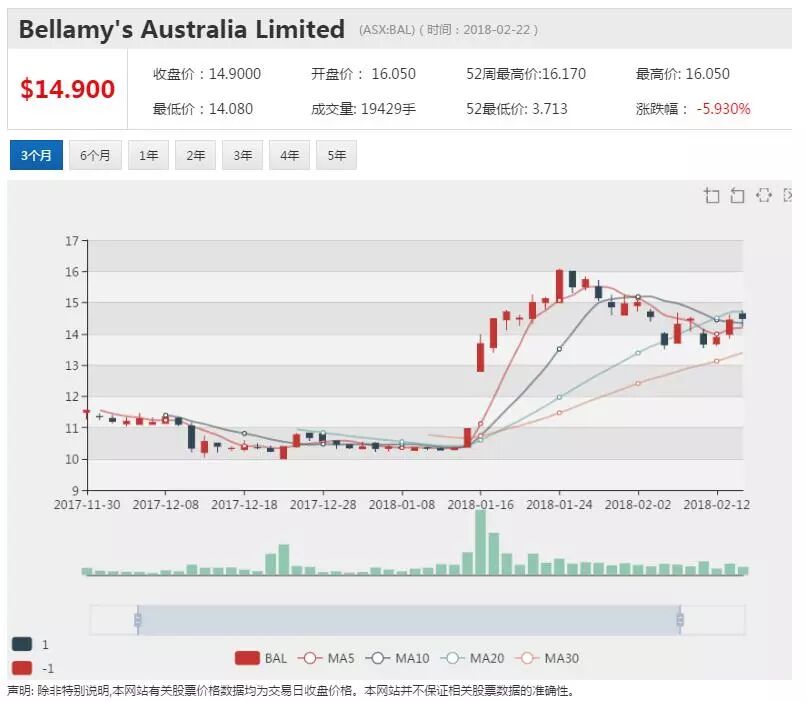The image size is (806, 702).
Task: Click the zoom reset back icon
Action: [x=737, y=195]
